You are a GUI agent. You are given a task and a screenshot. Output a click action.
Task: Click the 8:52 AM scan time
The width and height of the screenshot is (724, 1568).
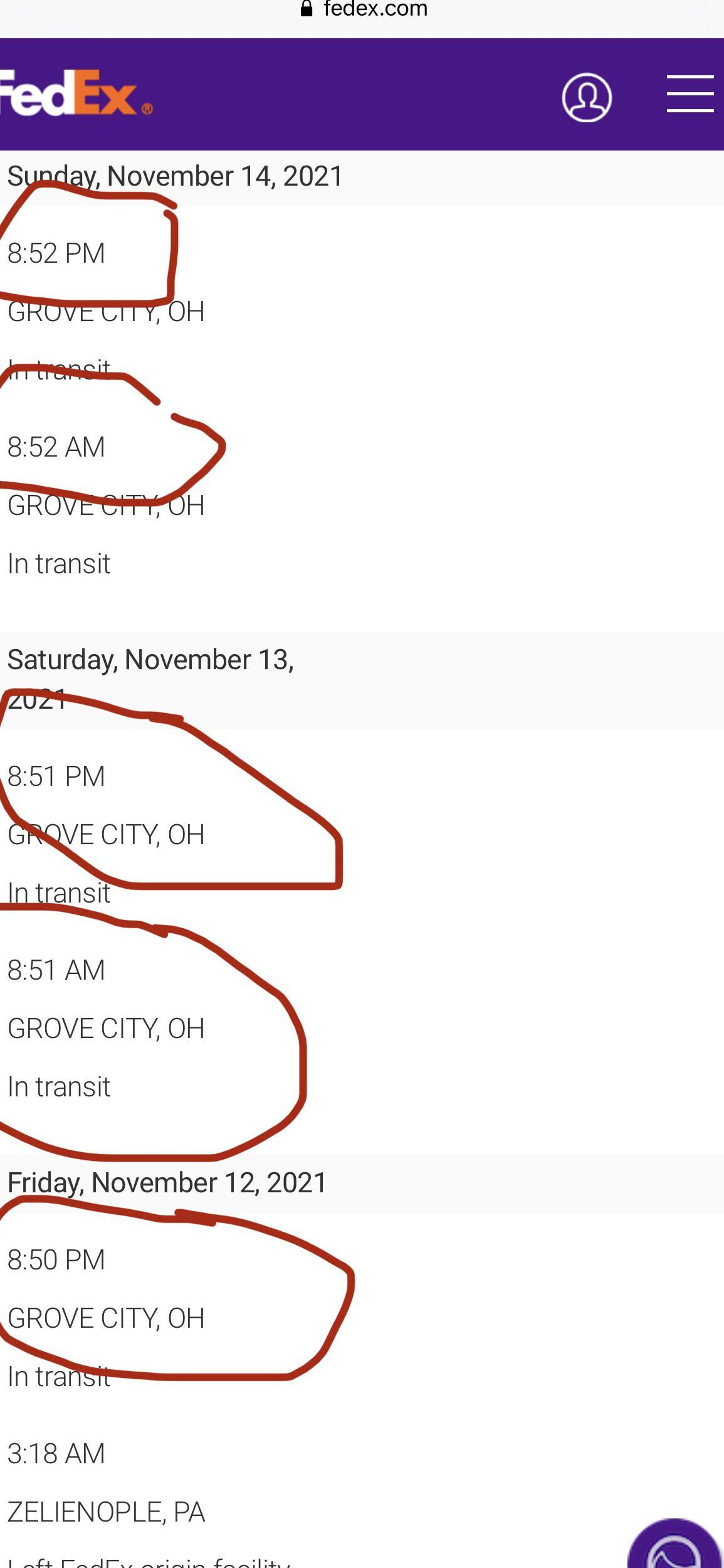[x=56, y=448]
